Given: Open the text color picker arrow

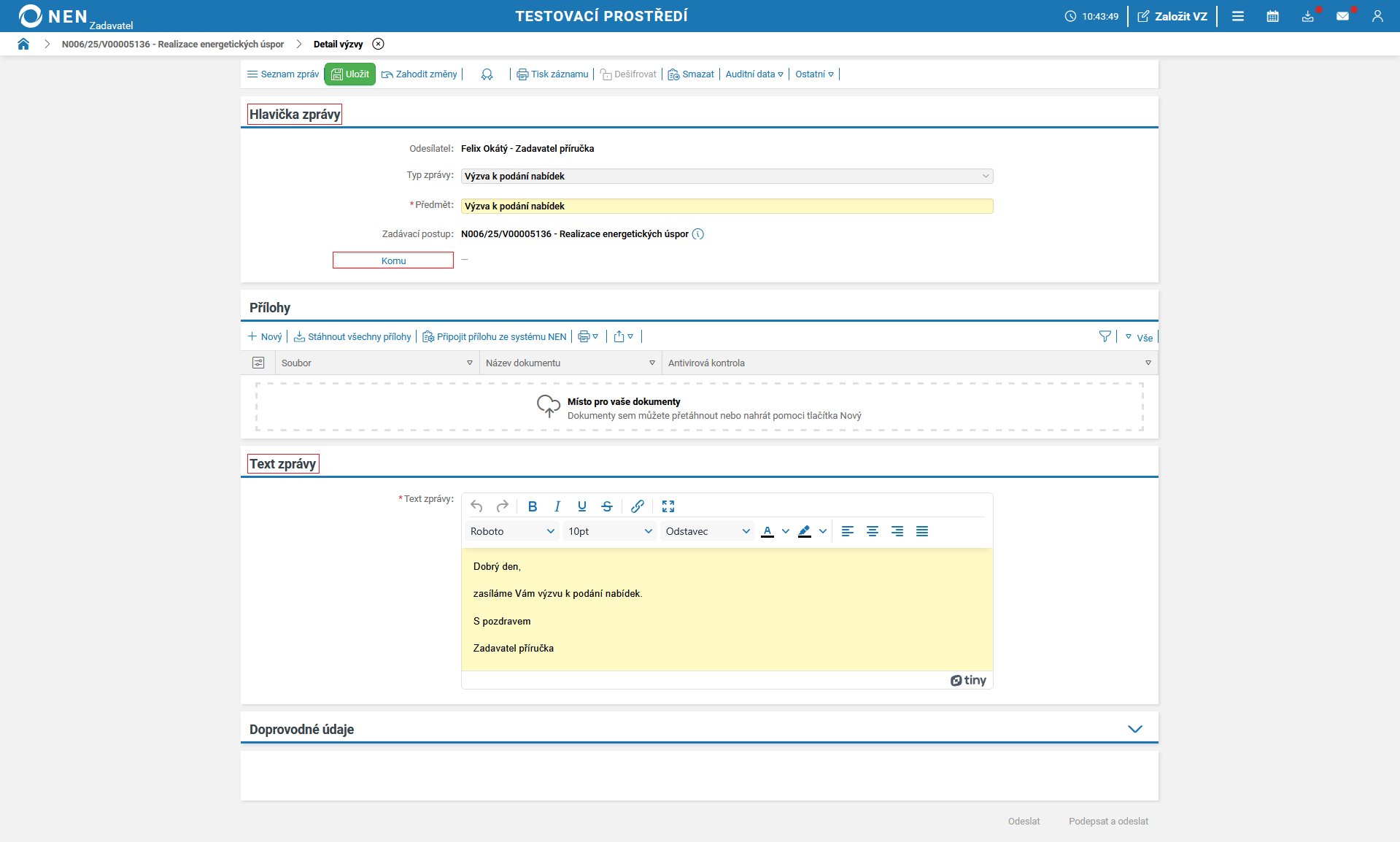Looking at the screenshot, I should click(785, 531).
